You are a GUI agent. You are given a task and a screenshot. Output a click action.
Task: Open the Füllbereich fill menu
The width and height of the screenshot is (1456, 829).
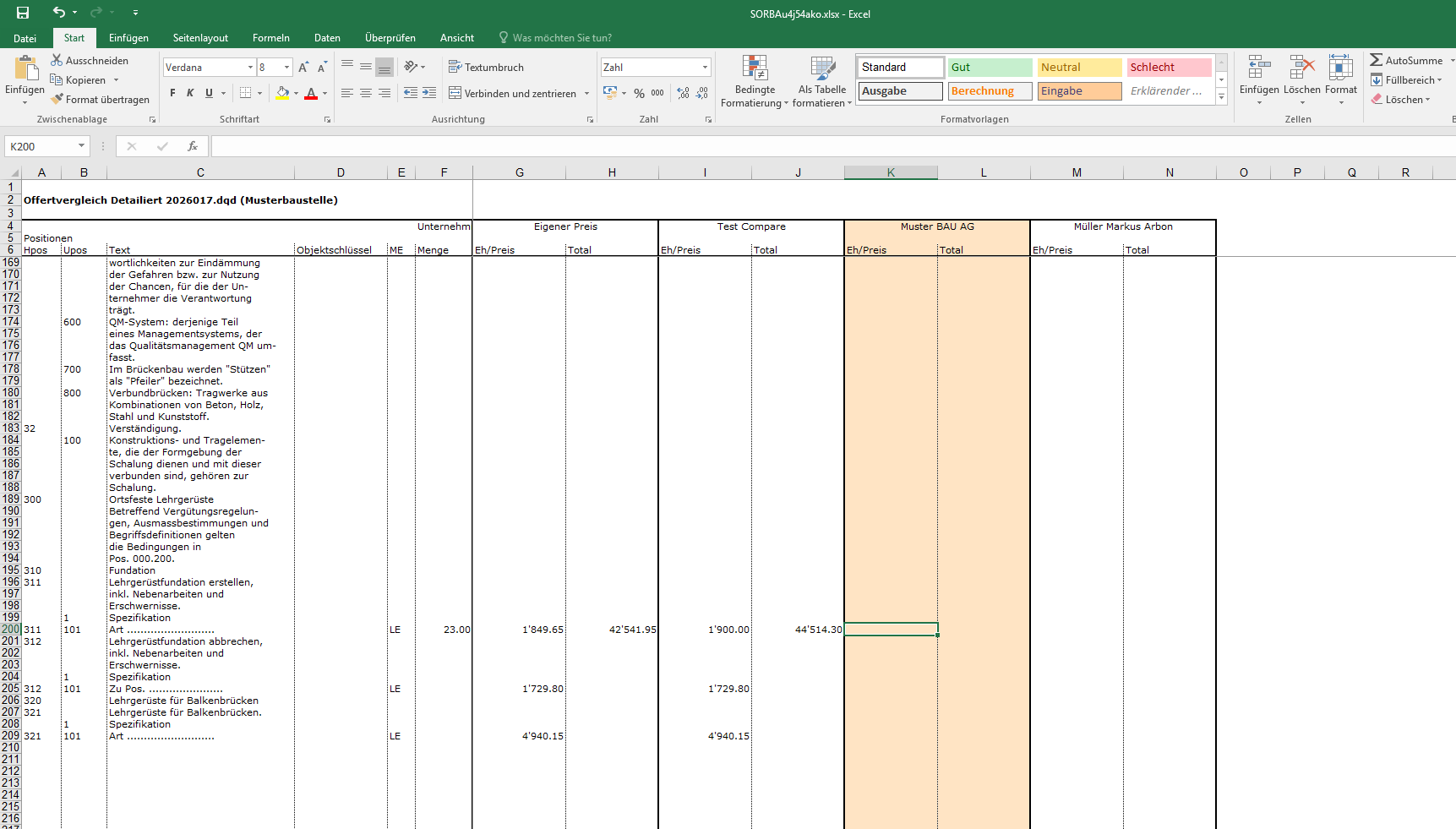tap(1406, 80)
